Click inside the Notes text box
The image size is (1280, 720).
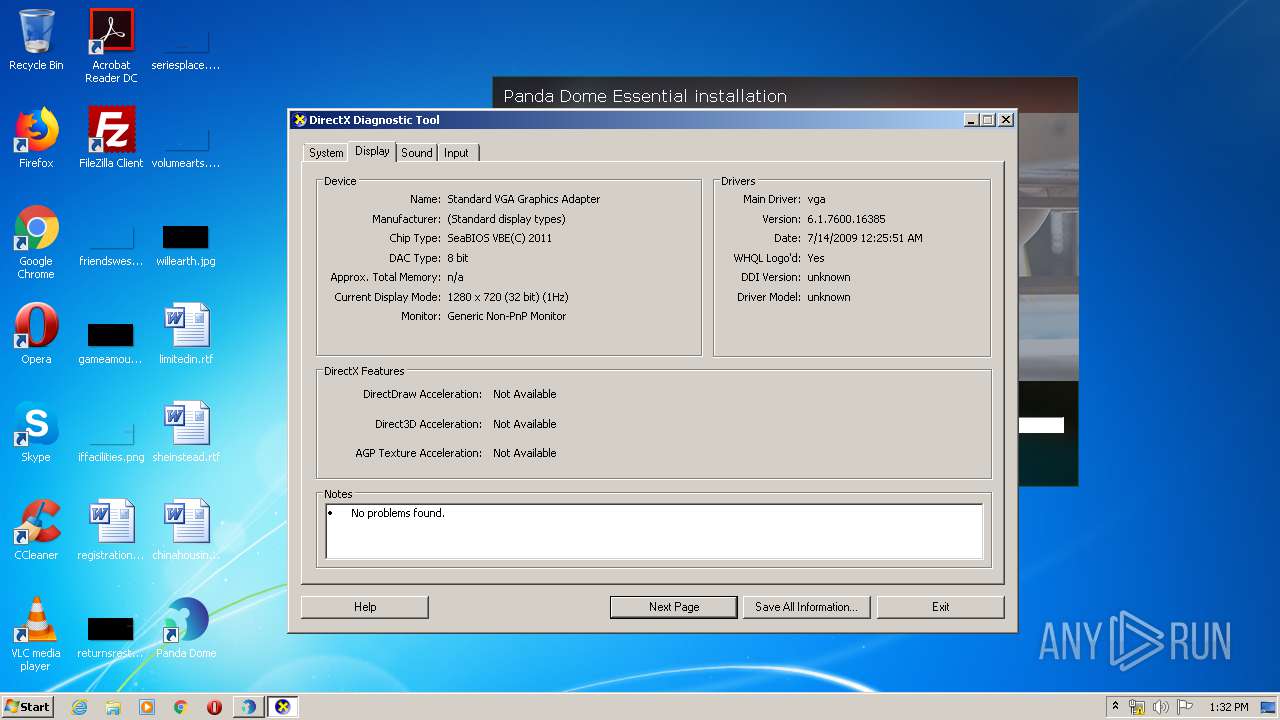[x=654, y=531]
